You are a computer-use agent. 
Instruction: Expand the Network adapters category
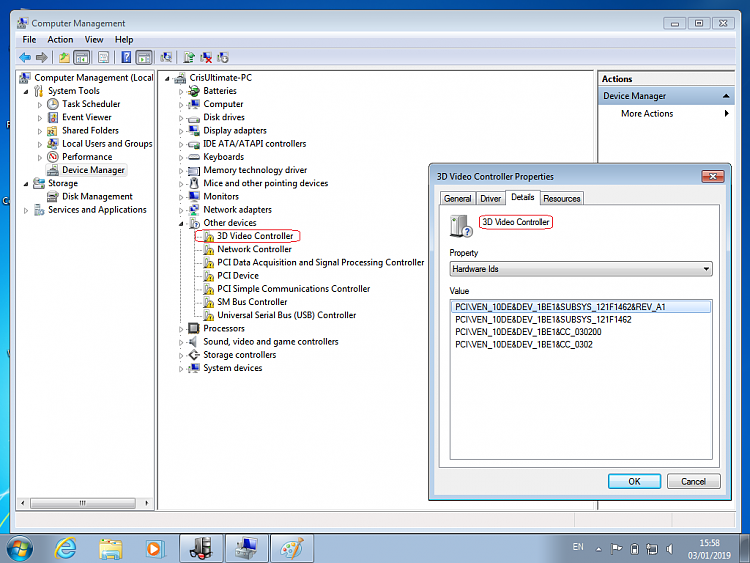[181, 210]
